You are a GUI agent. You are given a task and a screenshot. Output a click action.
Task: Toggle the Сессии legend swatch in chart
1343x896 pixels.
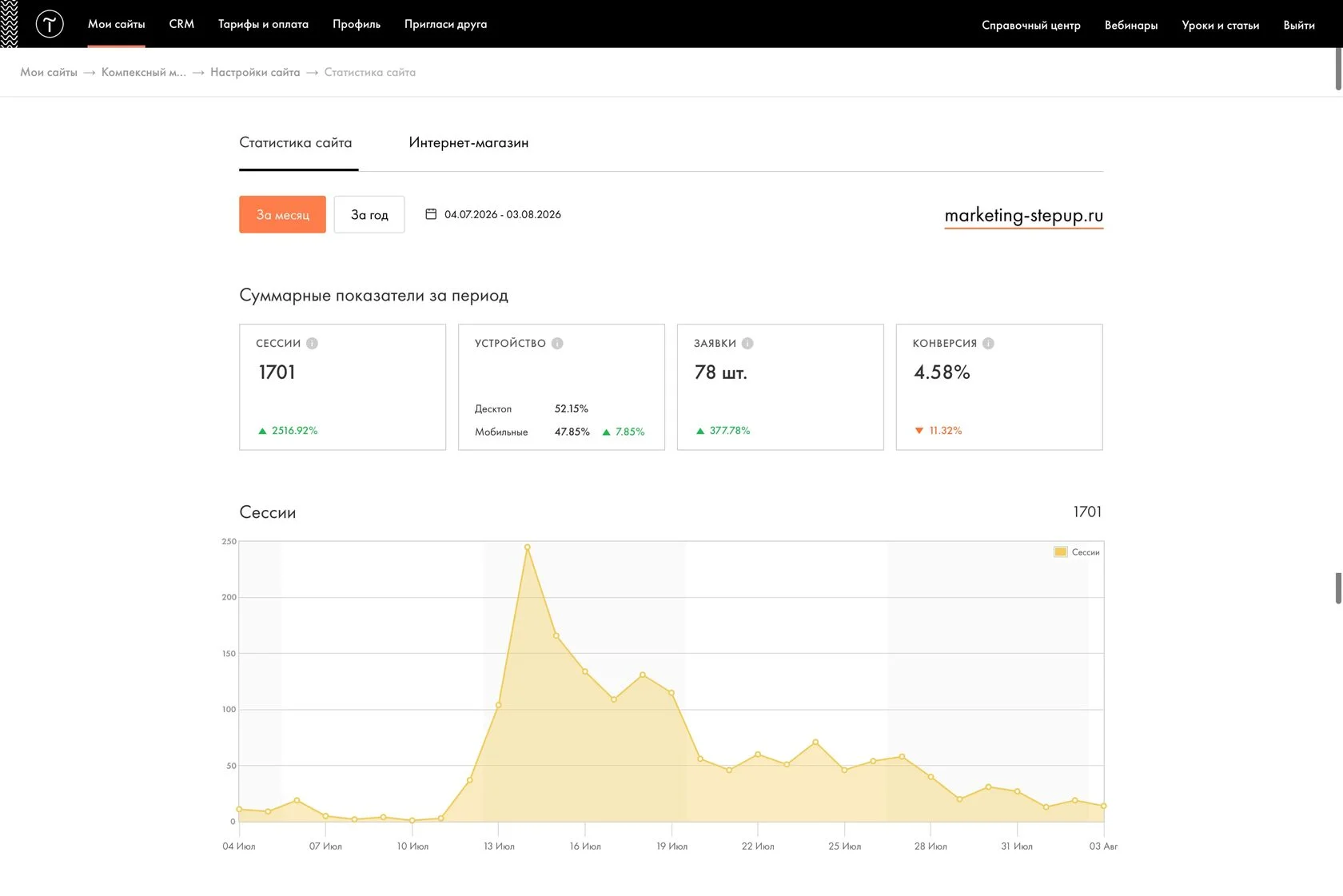click(1061, 552)
